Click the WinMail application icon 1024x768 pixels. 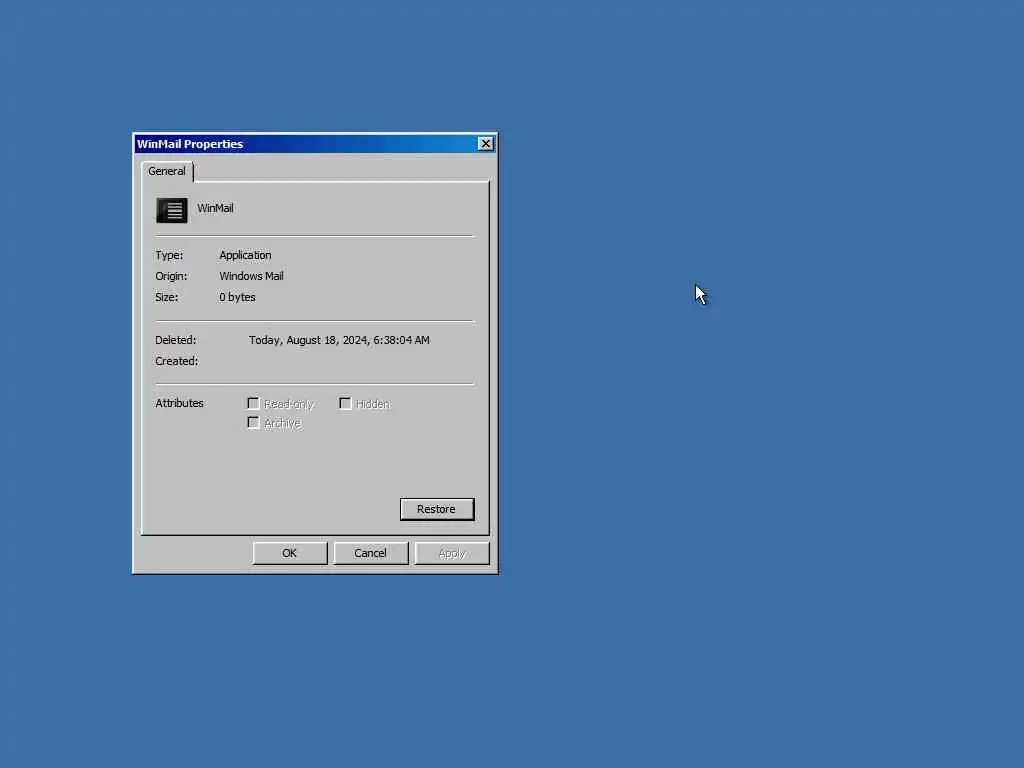pyautogui.click(x=172, y=210)
